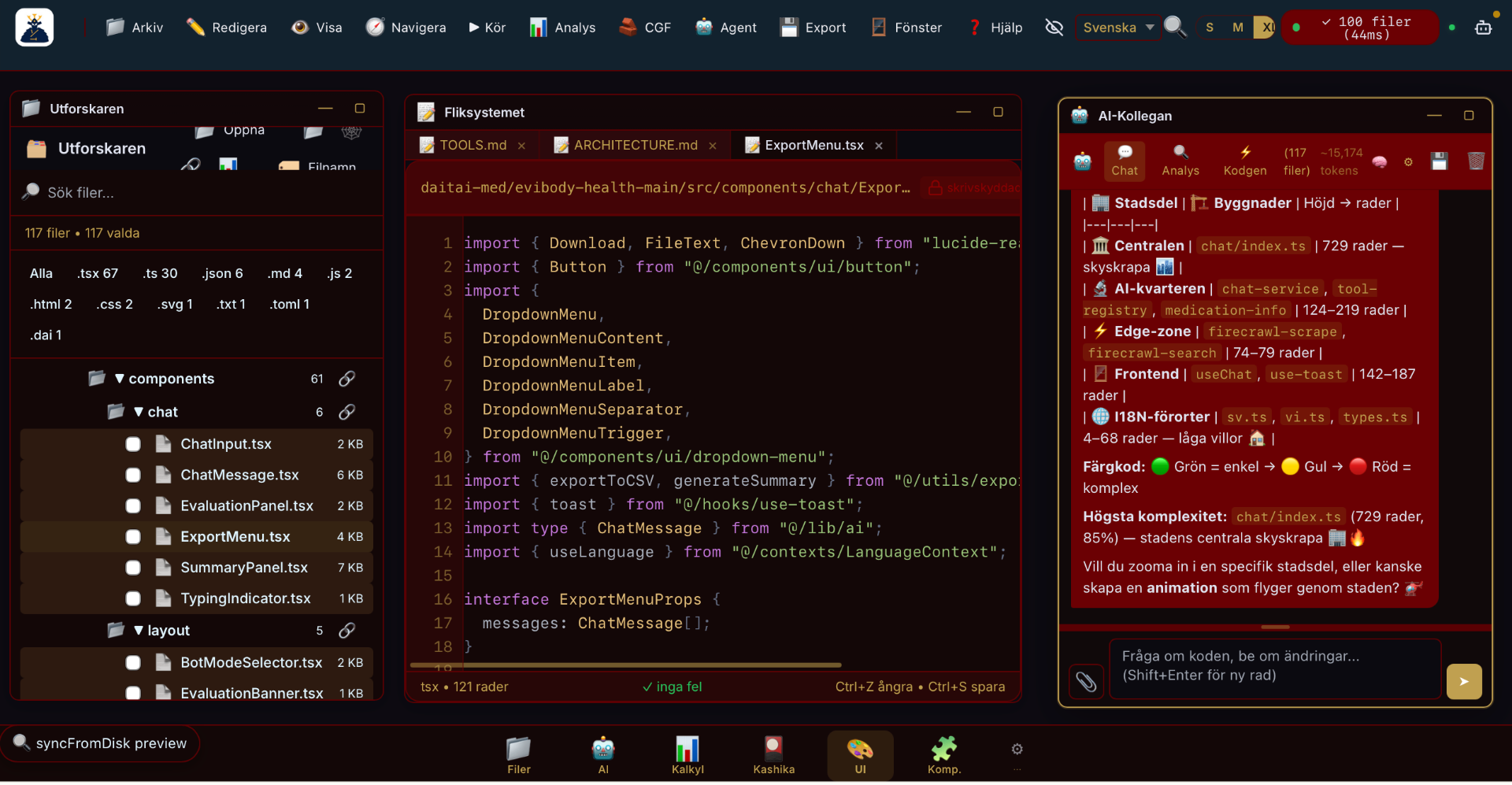Open the Navigera menu

pos(406,28)
